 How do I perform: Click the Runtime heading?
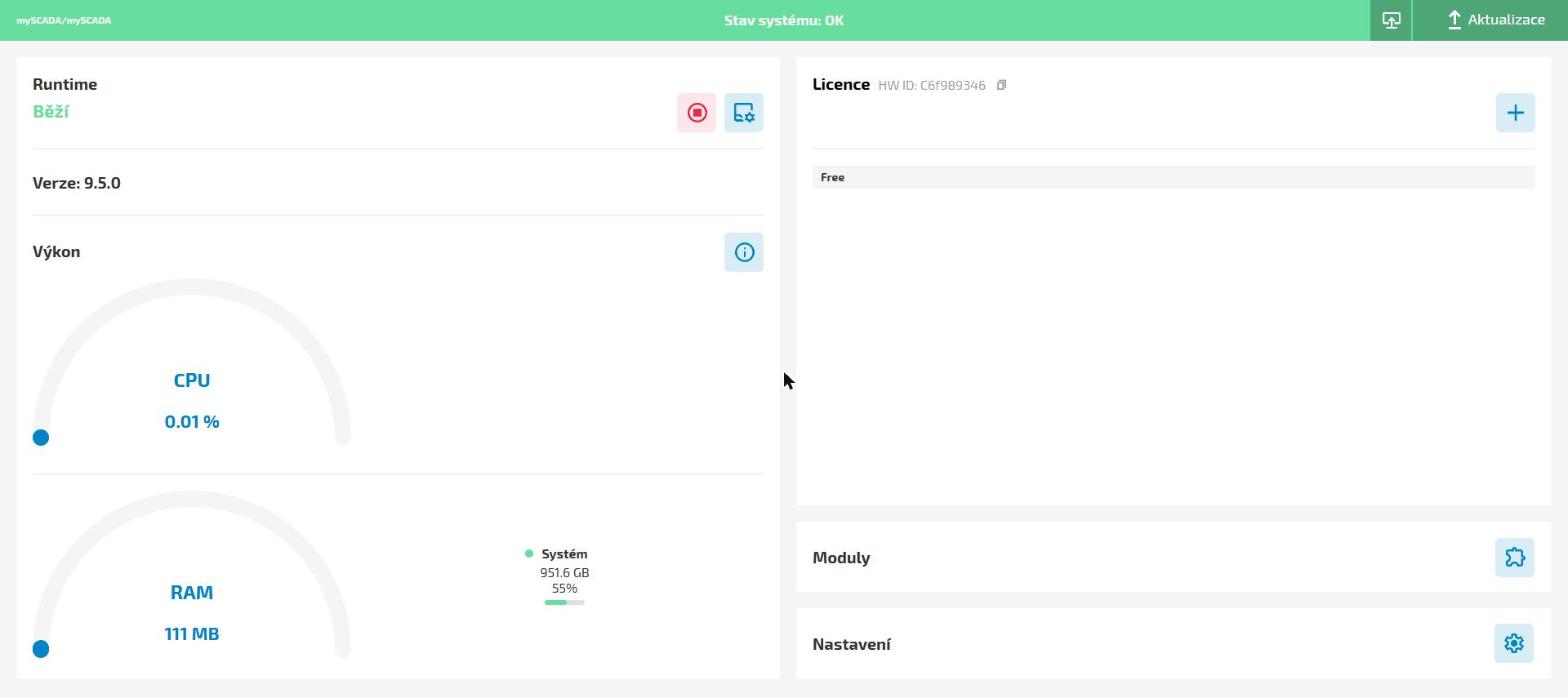[x=65, y=84]
